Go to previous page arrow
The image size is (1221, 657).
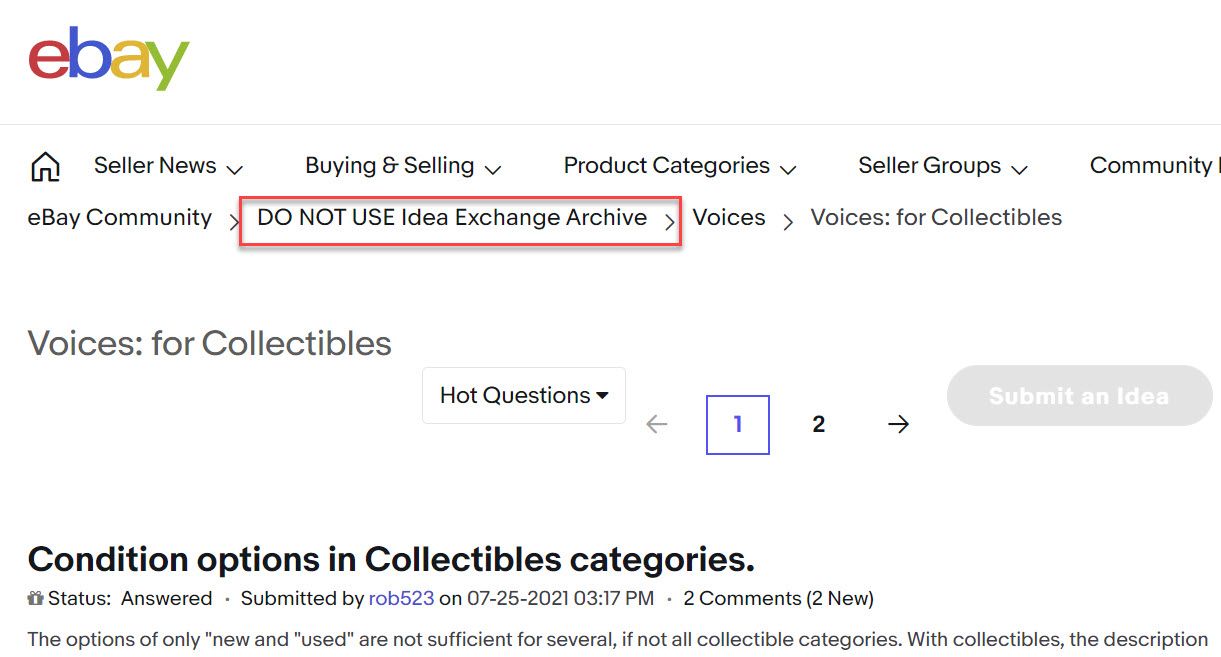pyautogui.click(x=656, y=425)
